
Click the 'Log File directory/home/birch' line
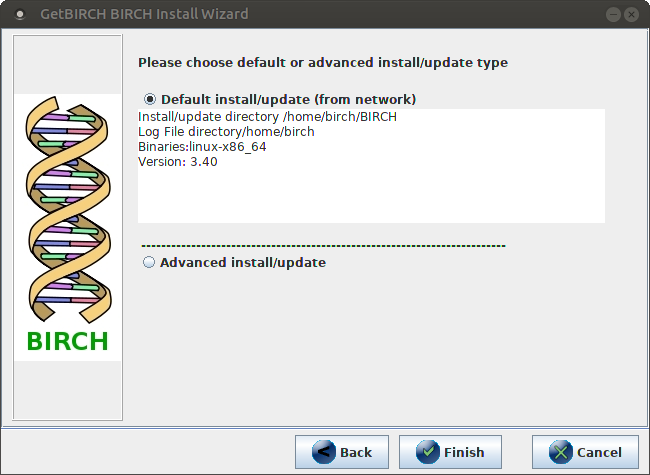(x=226, y=132)
